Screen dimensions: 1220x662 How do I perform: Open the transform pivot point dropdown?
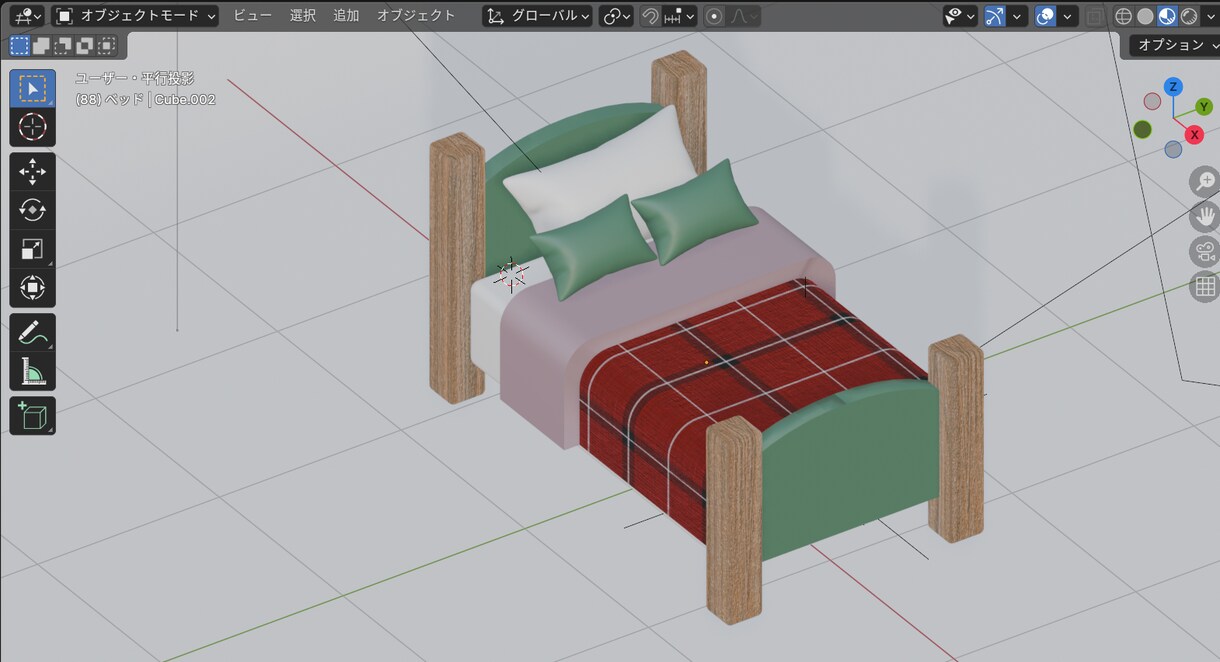pyautogui.click(x=616, y=16)
